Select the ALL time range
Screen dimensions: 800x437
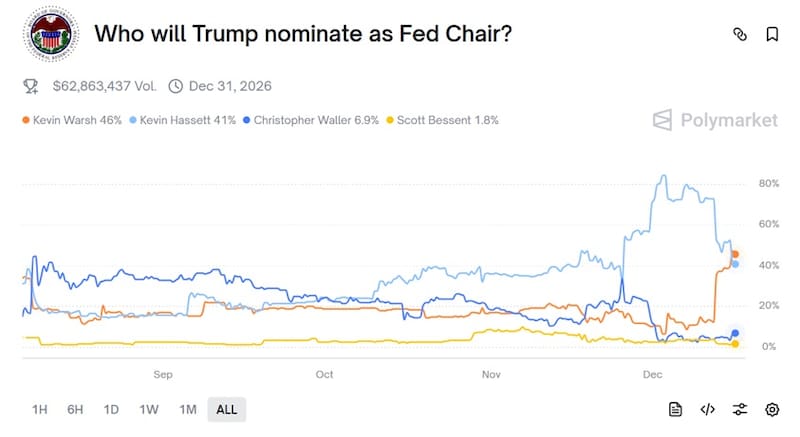click(x=227, y=409)
